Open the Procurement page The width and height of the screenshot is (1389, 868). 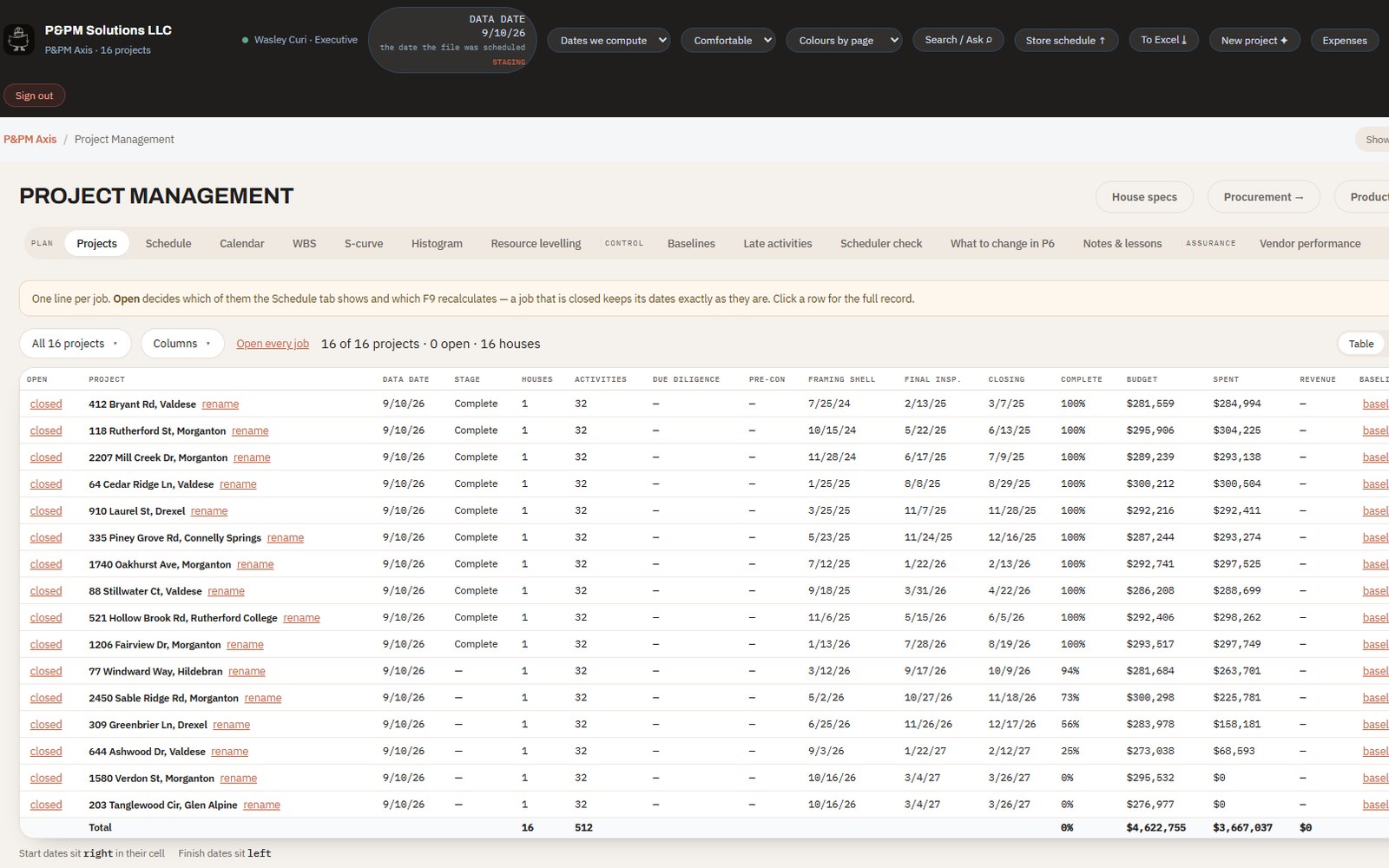tap(1263, 197)
